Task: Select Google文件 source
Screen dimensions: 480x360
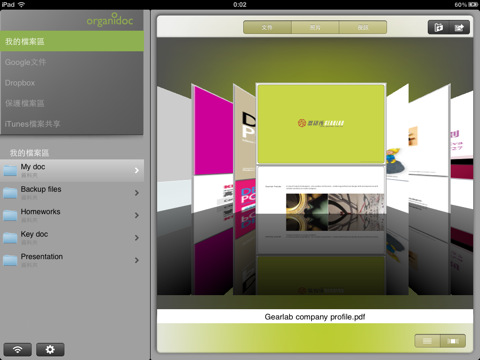Action: pos(72,62)
